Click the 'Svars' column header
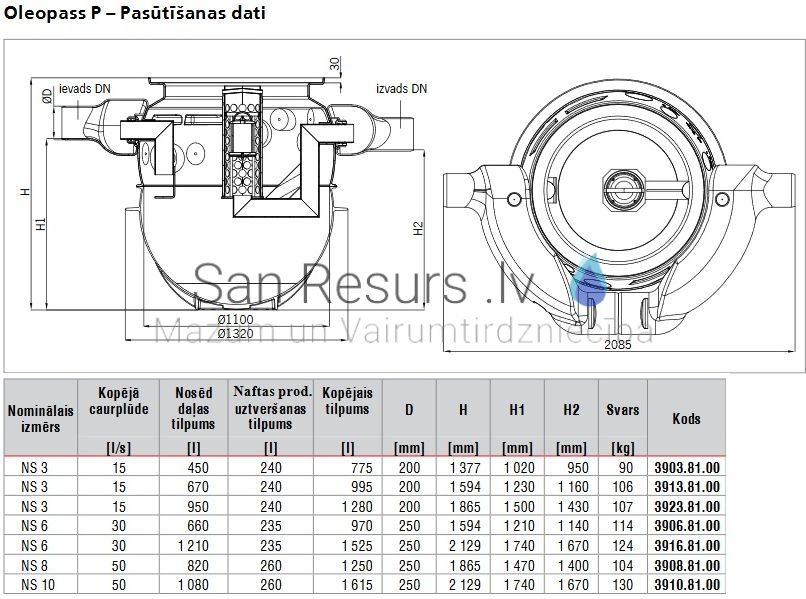806x599 pixels. click(622, 410)
